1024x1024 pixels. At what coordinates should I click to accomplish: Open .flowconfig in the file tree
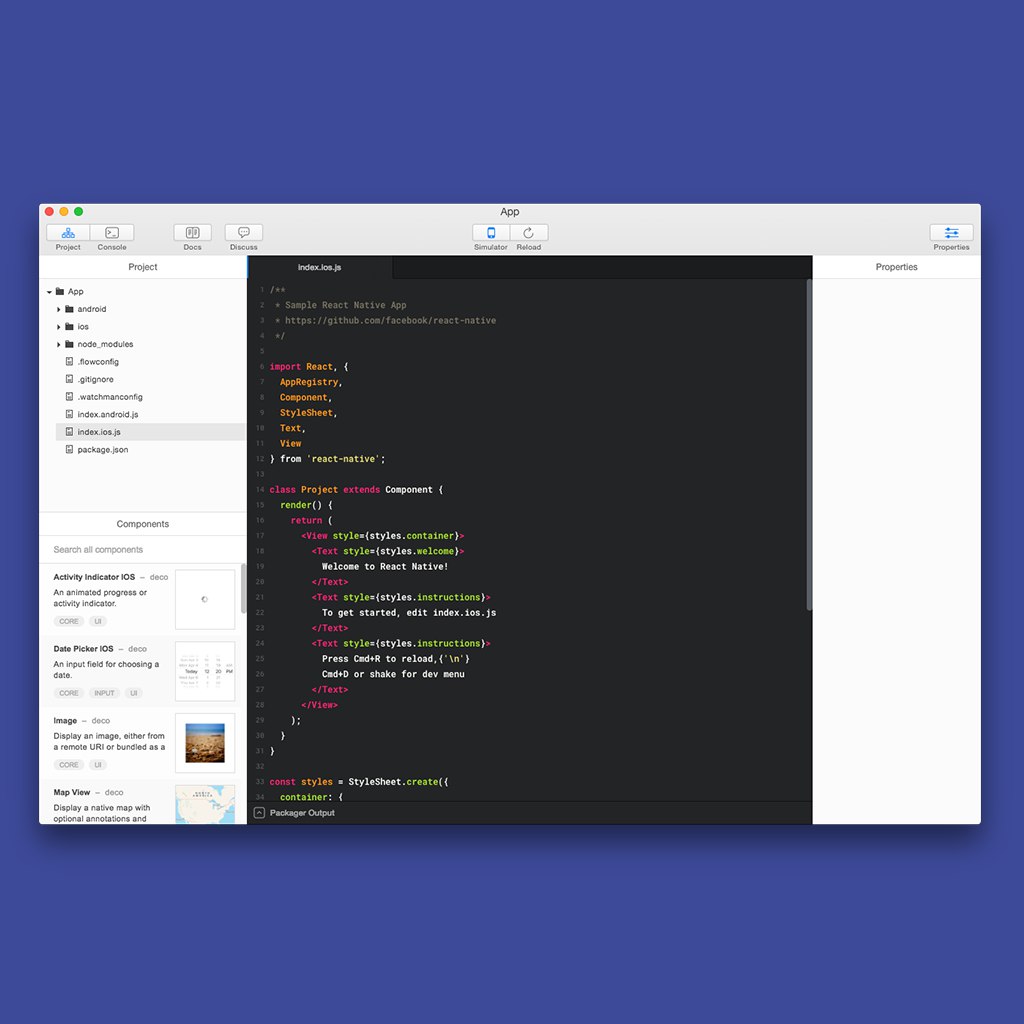click(x=98, y=362)
